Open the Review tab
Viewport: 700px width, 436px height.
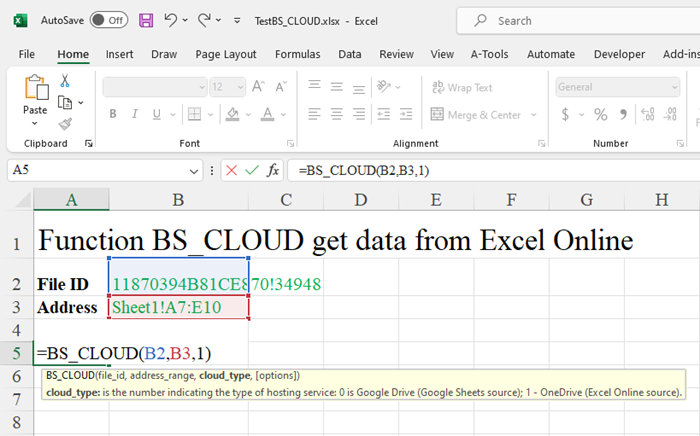coord(396,54)
